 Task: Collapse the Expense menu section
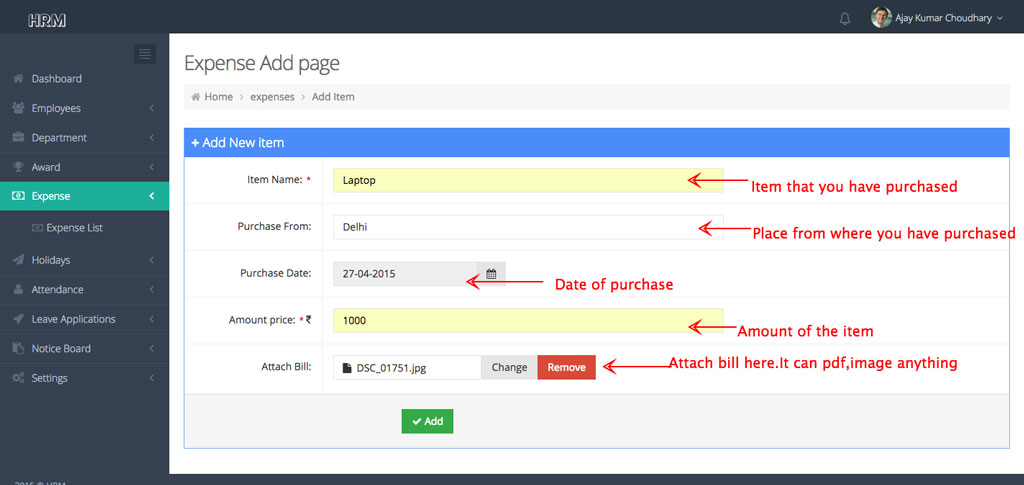tap(151, 196)
